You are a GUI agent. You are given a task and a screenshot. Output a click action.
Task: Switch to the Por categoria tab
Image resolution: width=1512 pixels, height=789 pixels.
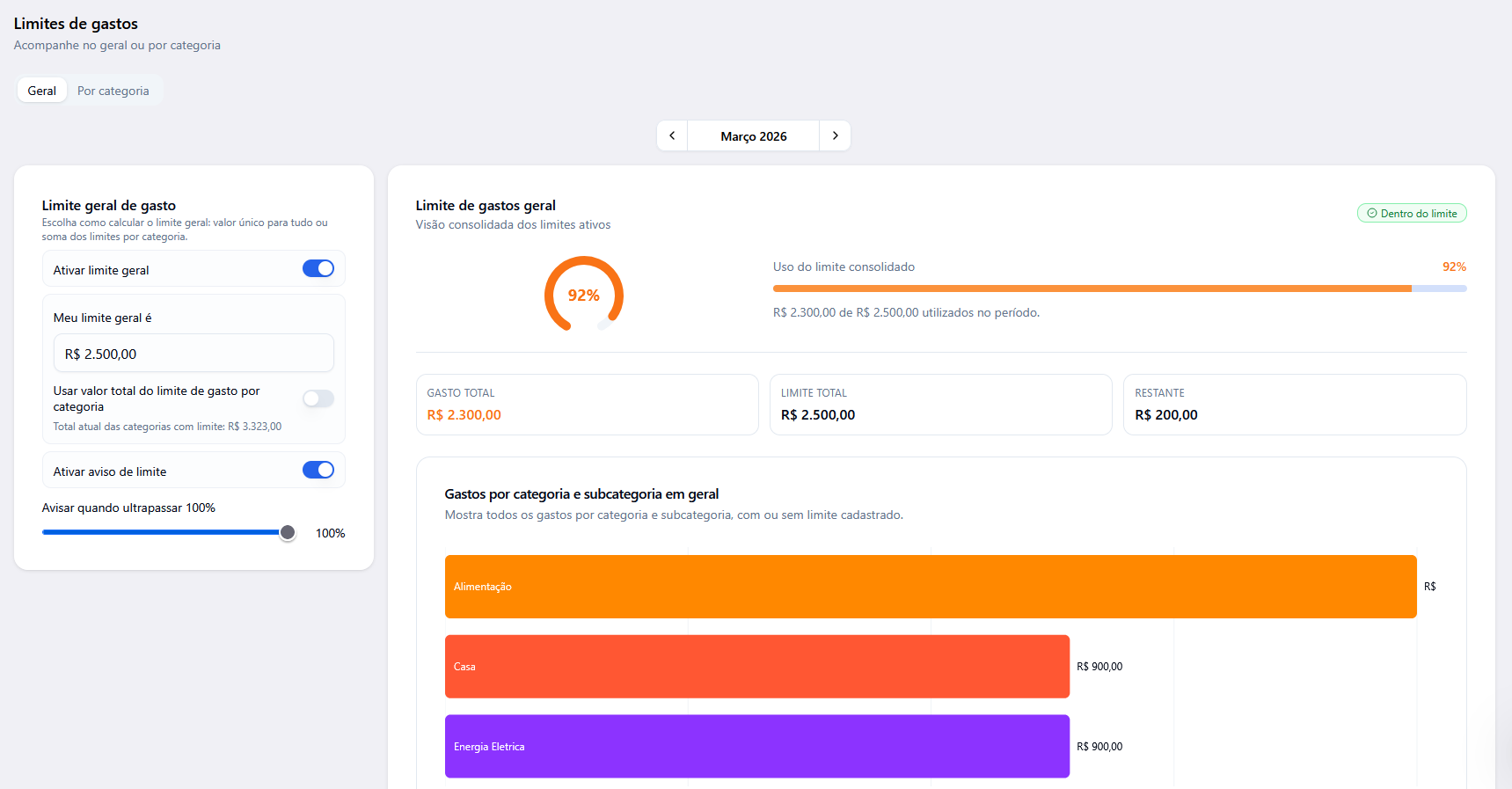(113, 91)
